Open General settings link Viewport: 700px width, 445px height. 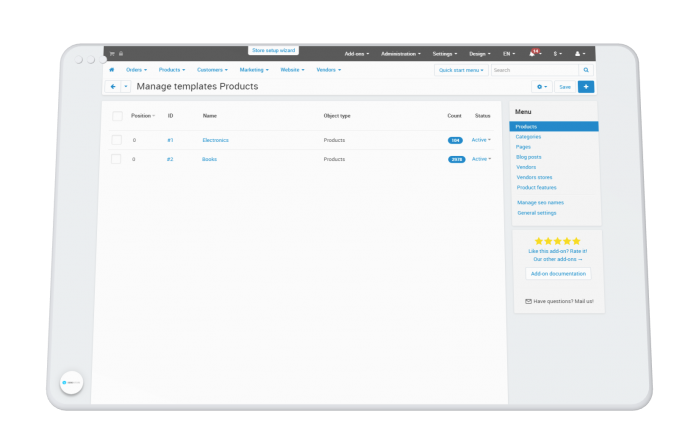(537, 213)
